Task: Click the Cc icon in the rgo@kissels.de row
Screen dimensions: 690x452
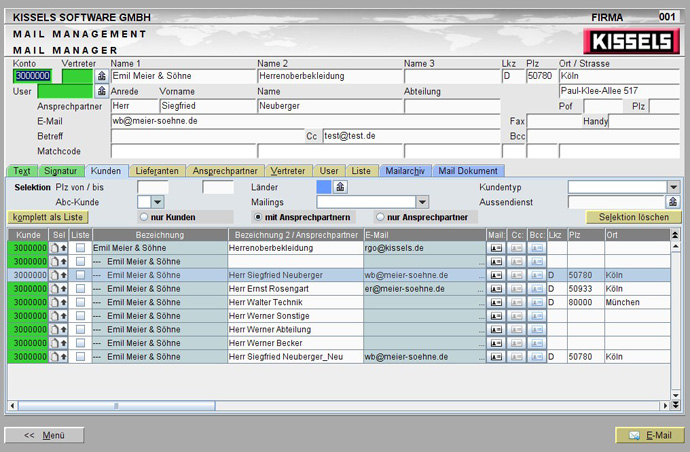Action: (517, 248)
